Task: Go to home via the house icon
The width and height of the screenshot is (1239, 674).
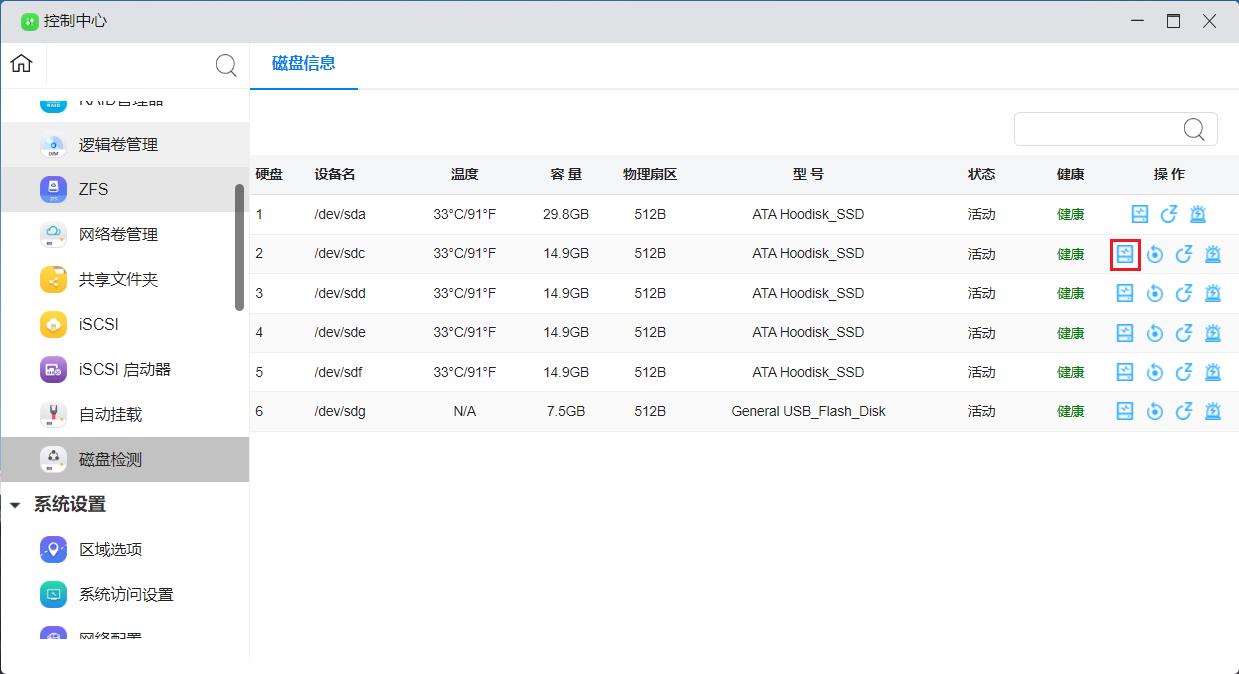Action: 21,64
